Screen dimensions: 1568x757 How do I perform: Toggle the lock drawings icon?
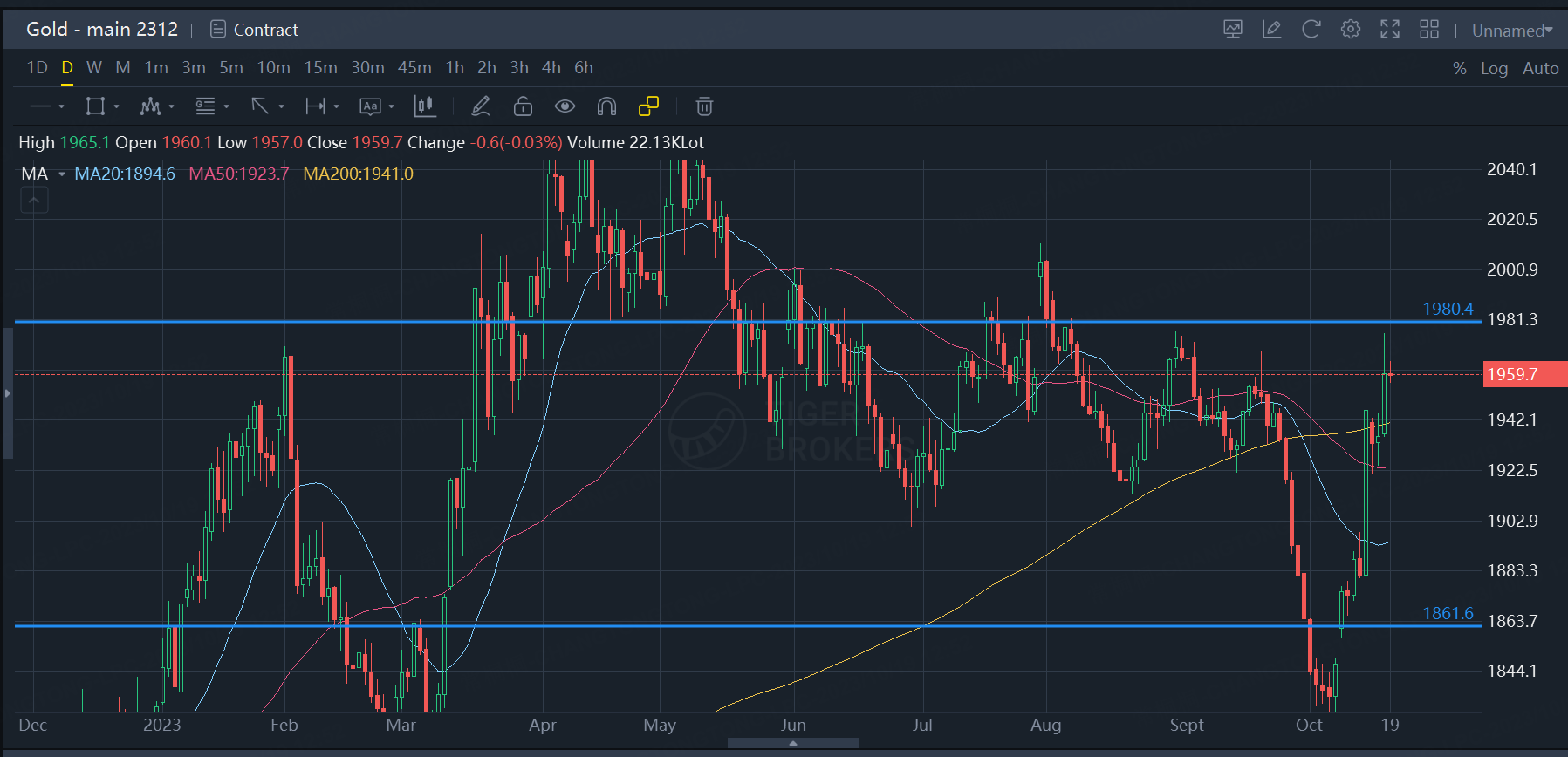click(523, 106)
